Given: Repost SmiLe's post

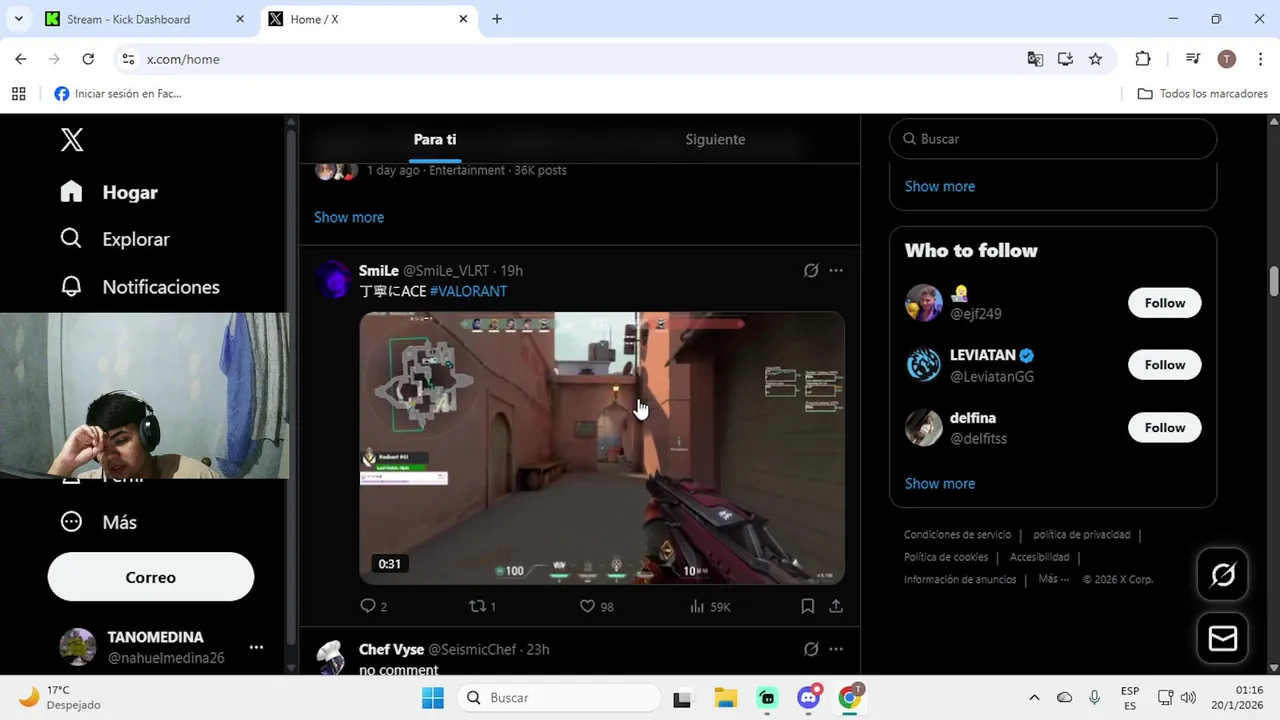Looking at the screenshot, I should [x=483, y=606].
